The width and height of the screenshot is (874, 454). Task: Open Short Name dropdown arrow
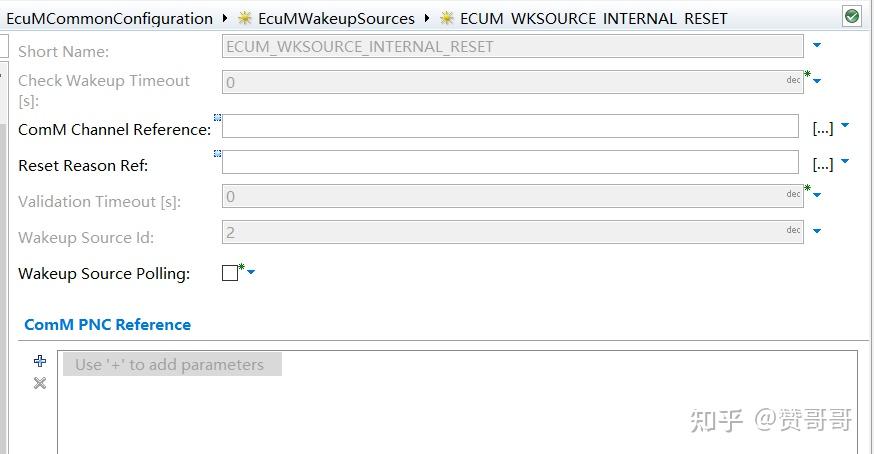pos(817,45)
